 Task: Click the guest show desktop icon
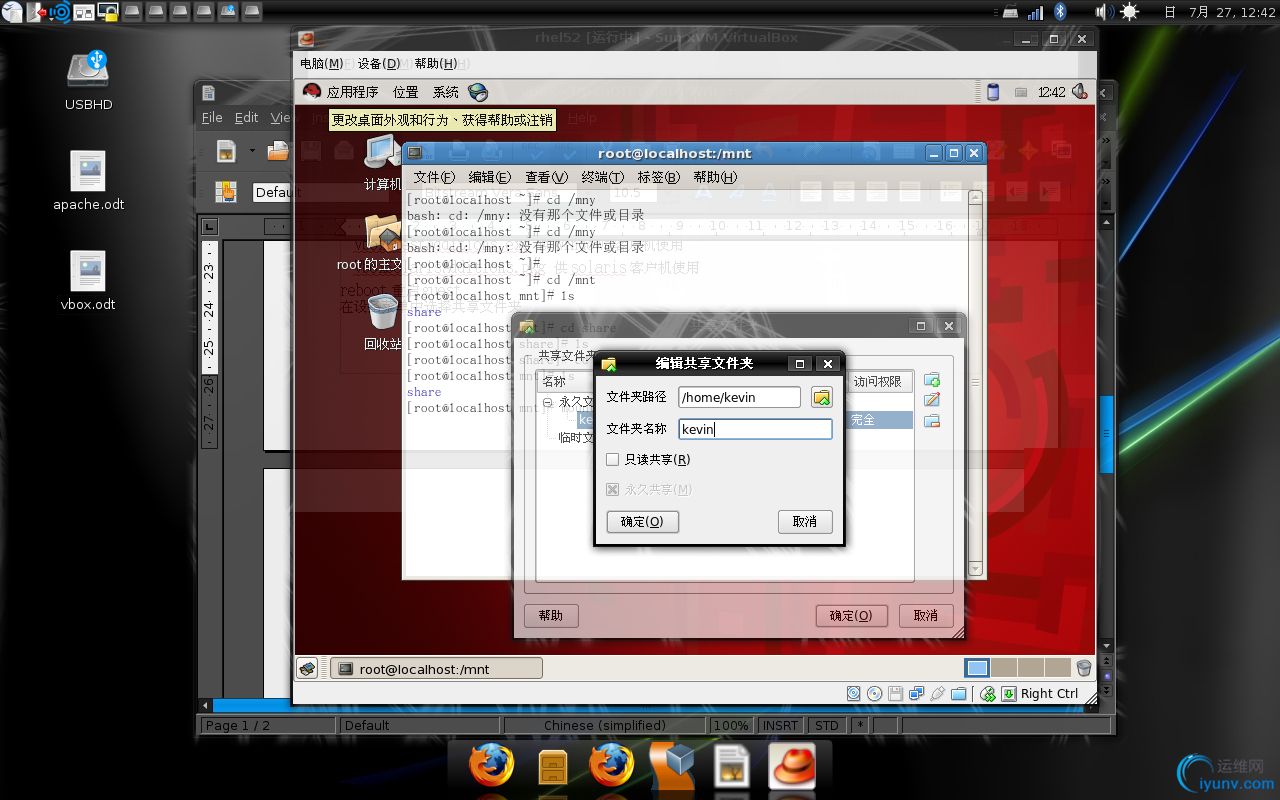click(308, 668)
